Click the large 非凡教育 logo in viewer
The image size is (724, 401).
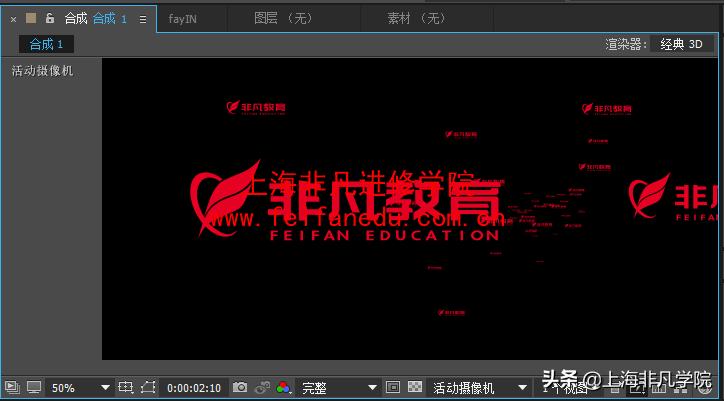point(346,201)
